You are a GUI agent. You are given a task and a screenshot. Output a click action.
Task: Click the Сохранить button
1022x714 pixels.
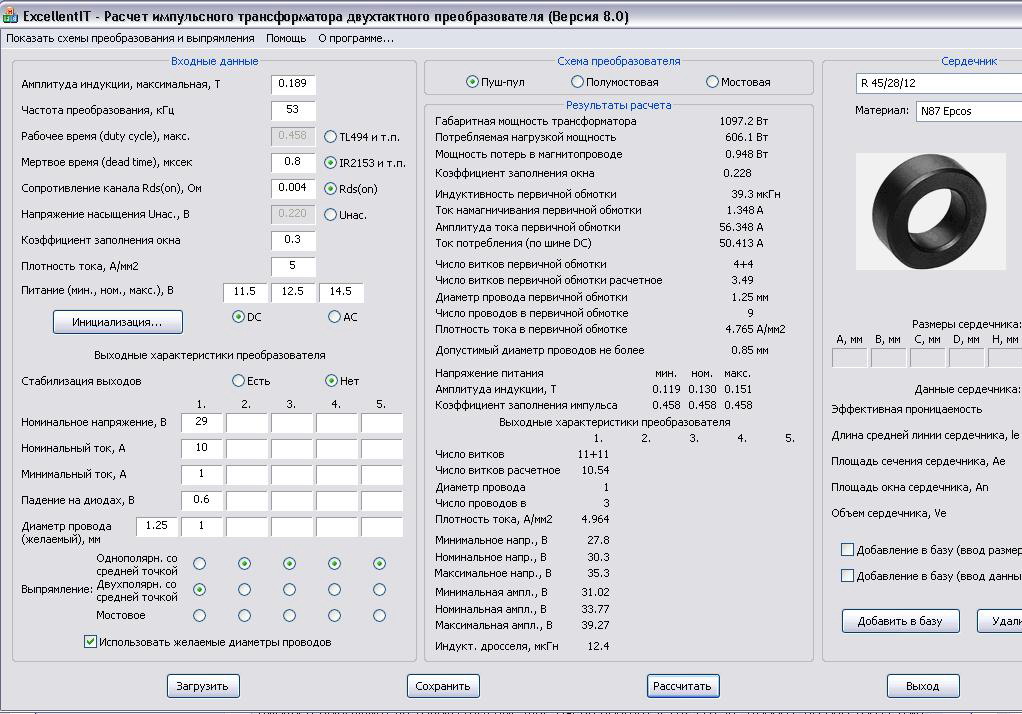[x=443, y=686]
